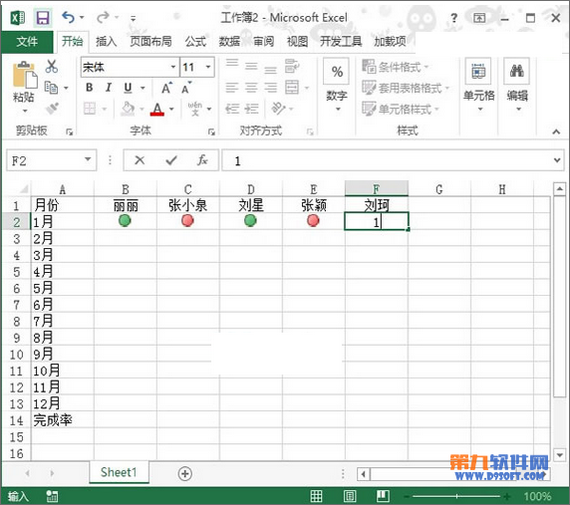Screen dimensions: 570x505
Task: Align text left
Action: (232, 87)
